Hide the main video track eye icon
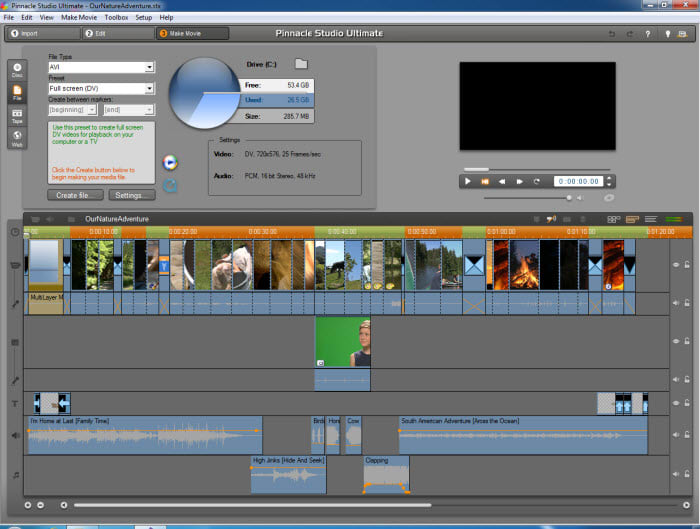This screenshot has width=700, height=529. [x=676, y=265]
